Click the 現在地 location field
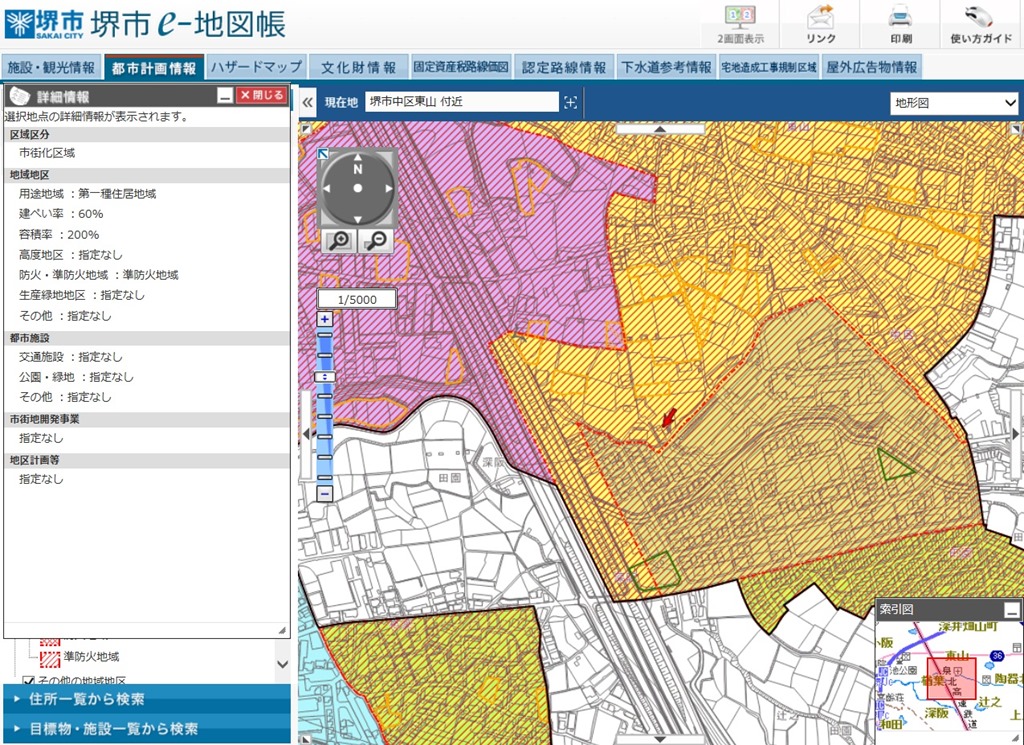 coord(462,102)
